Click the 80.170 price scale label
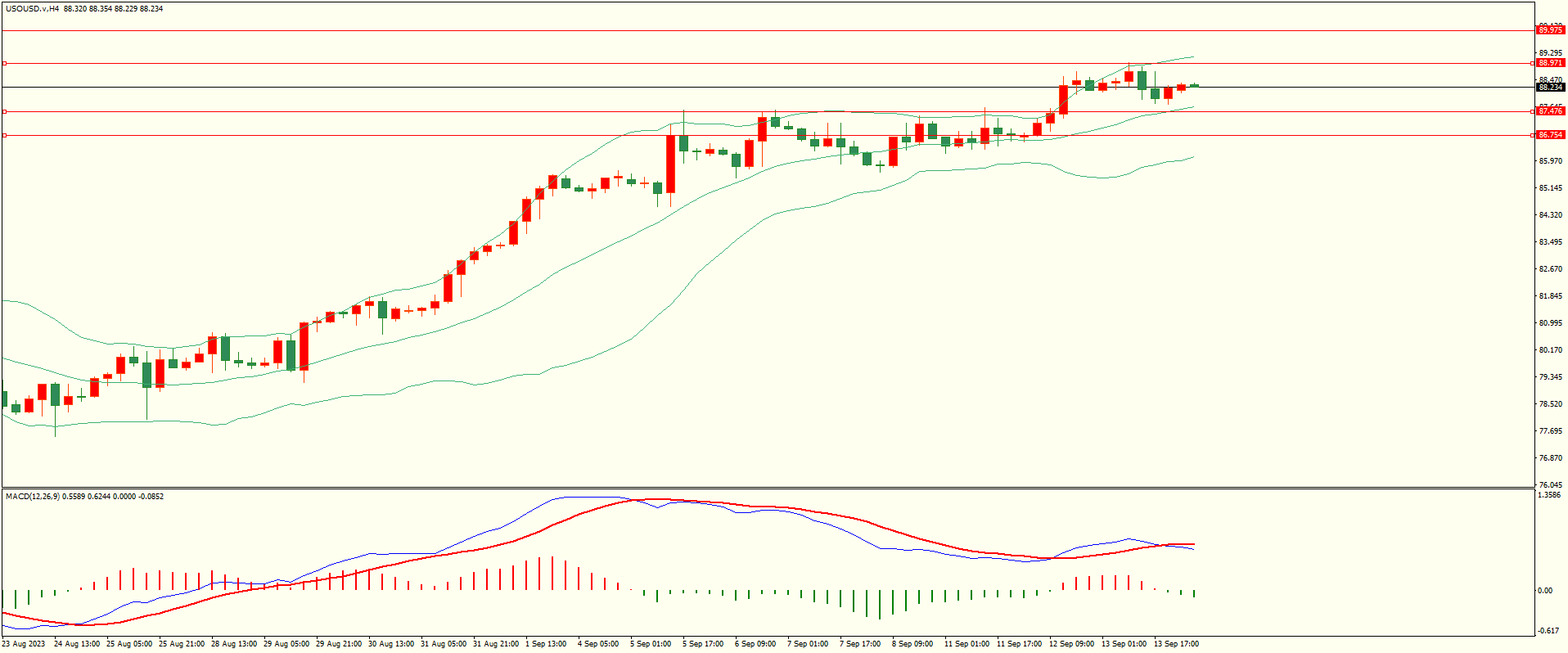Viewport: 1568px width, 653px height. [1550, 350]
